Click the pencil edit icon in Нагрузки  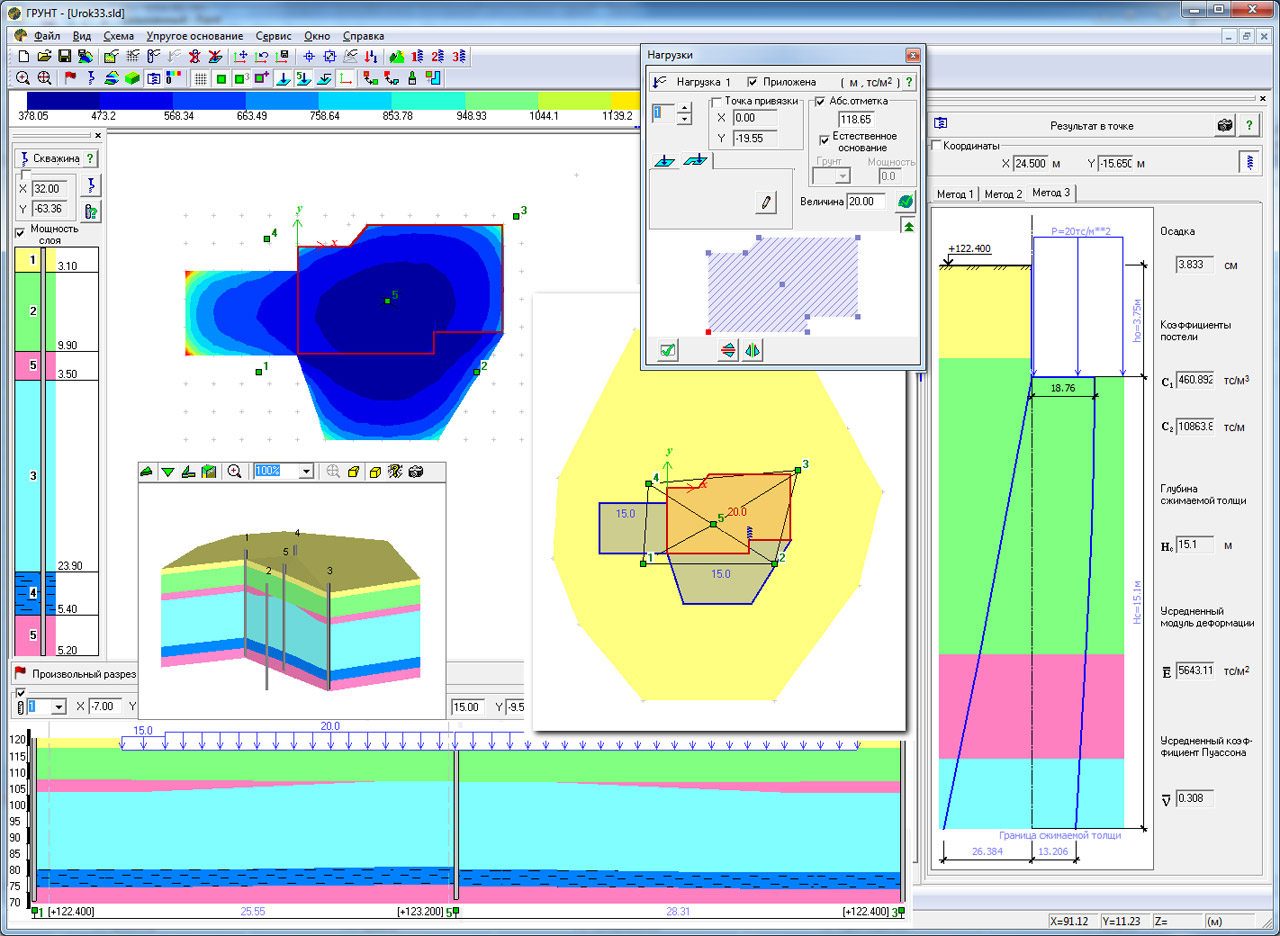pos(766,202)
